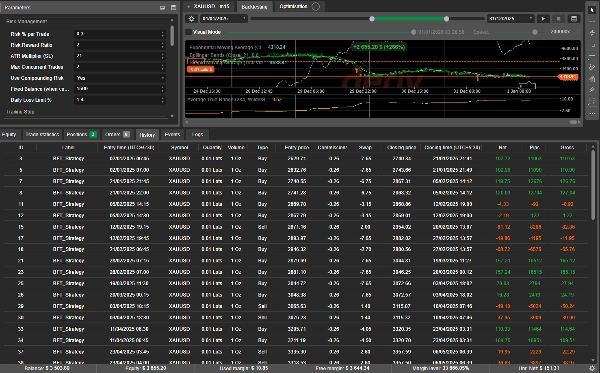Open backtesting settings gear icon

pyautogui.click(x=192, y=18)
